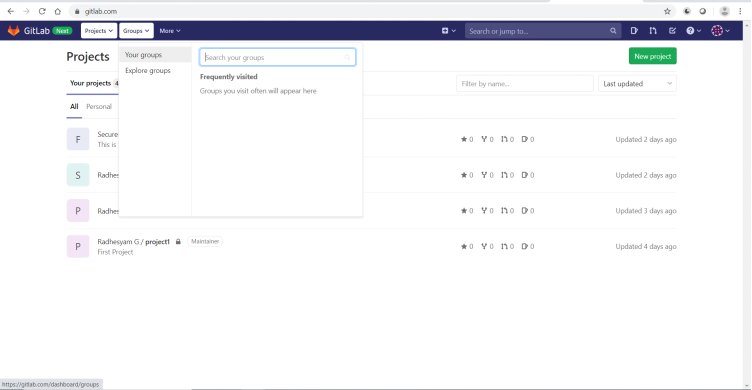Click the New project button
The width and height of the screenshot is (752, 390).
point(652,56)
